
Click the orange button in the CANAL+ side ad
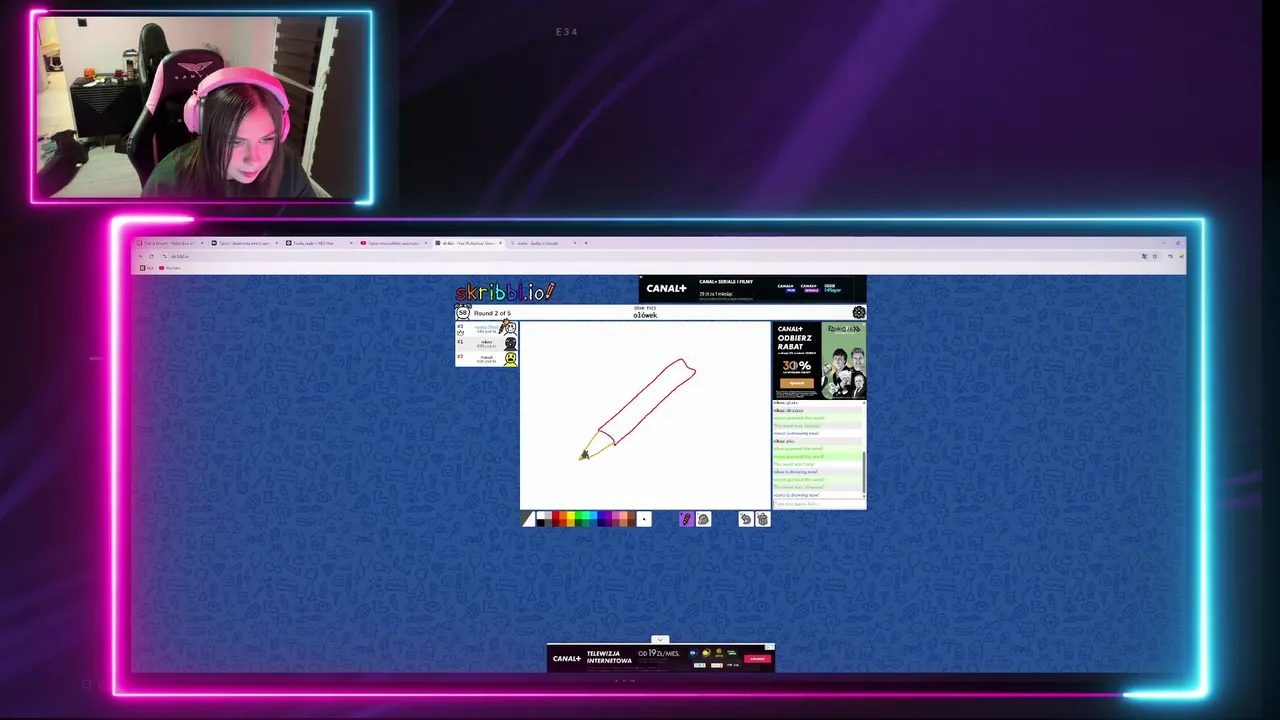click(797, 383)
